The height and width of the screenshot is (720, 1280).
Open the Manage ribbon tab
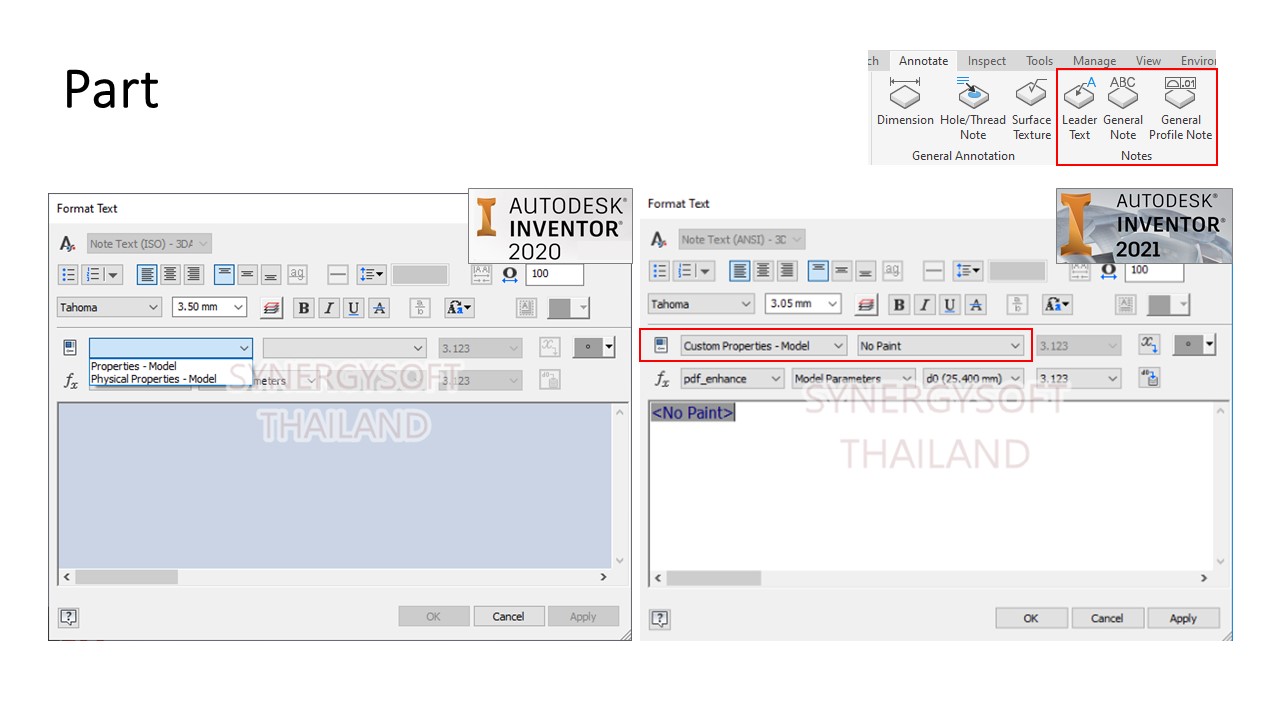pos(1094,61)
